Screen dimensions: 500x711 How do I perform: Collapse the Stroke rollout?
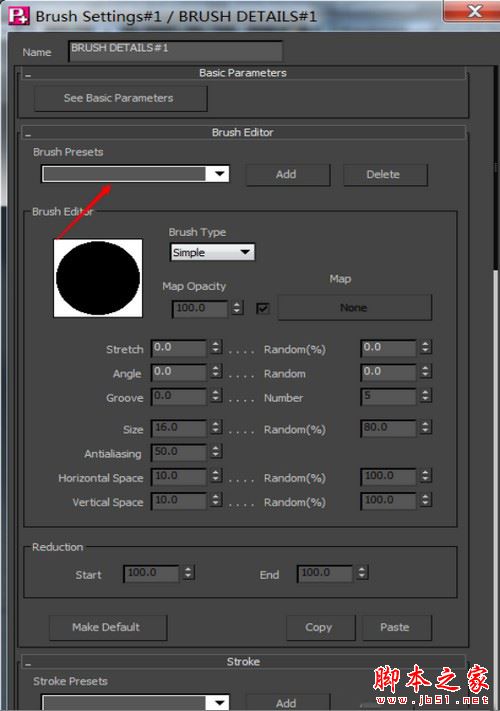click(28, 664)
